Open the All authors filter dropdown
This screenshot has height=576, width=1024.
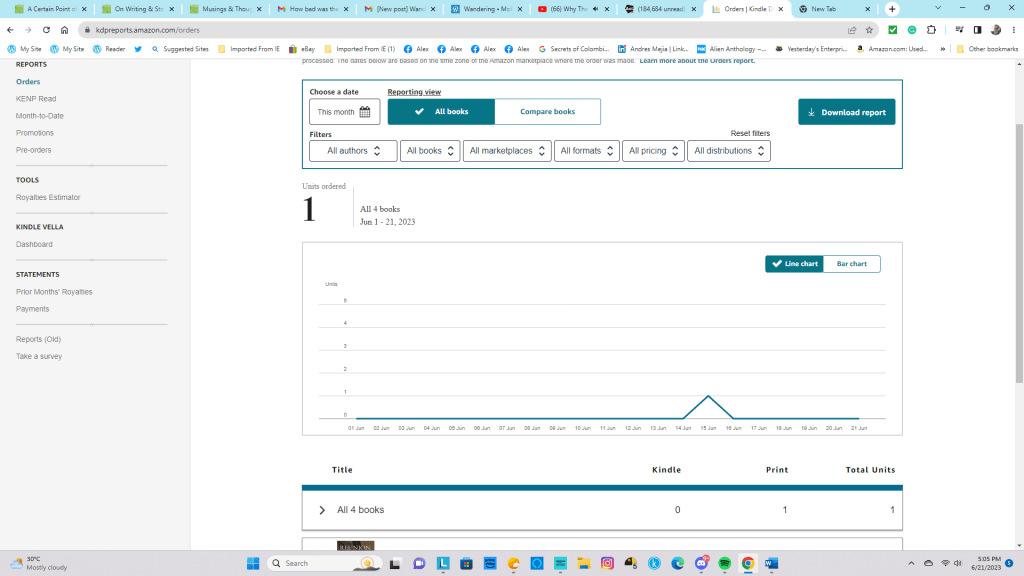pos(354,151)
